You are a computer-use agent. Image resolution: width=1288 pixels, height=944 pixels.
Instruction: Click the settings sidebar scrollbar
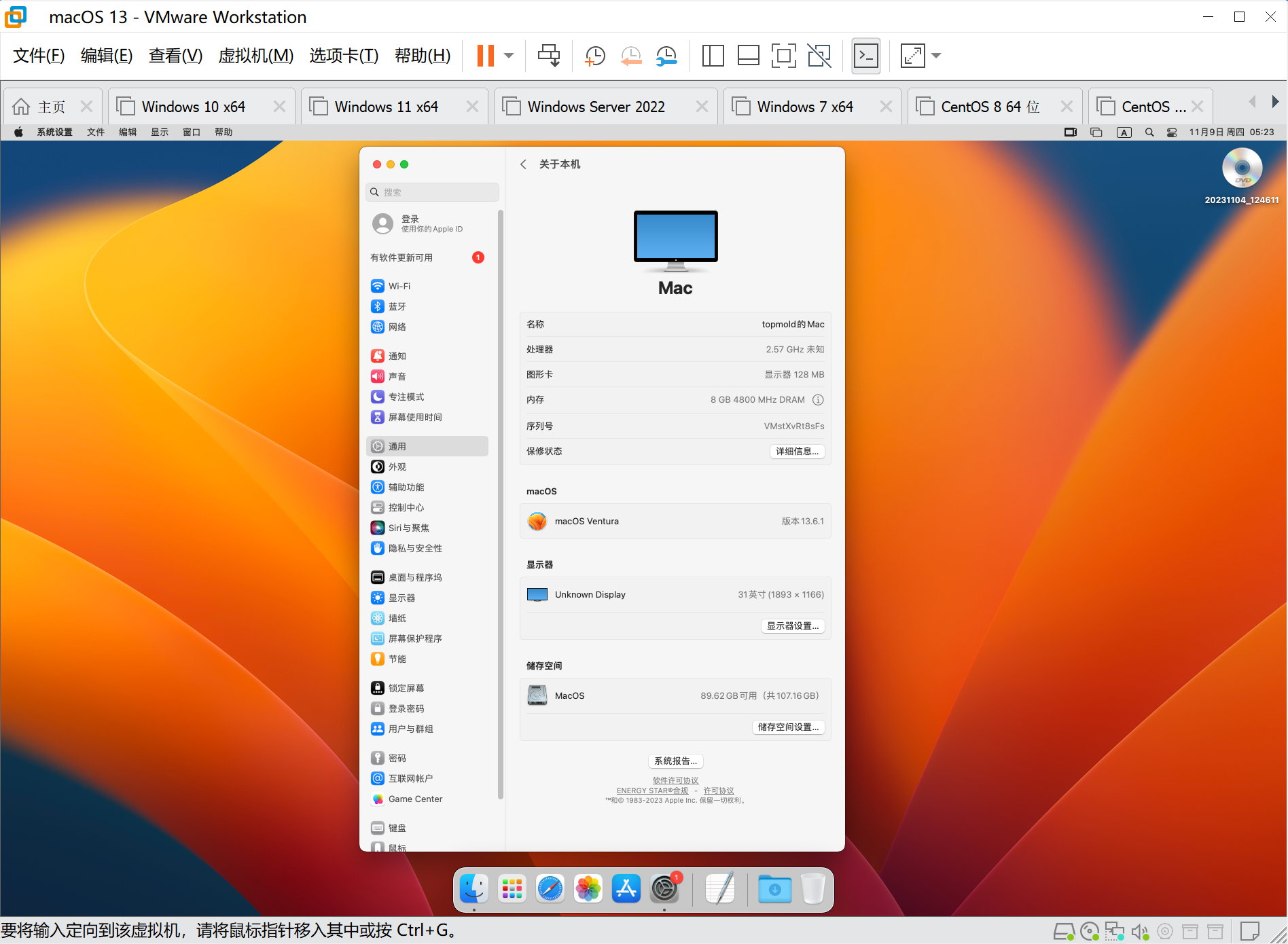[x=501, y=504]
